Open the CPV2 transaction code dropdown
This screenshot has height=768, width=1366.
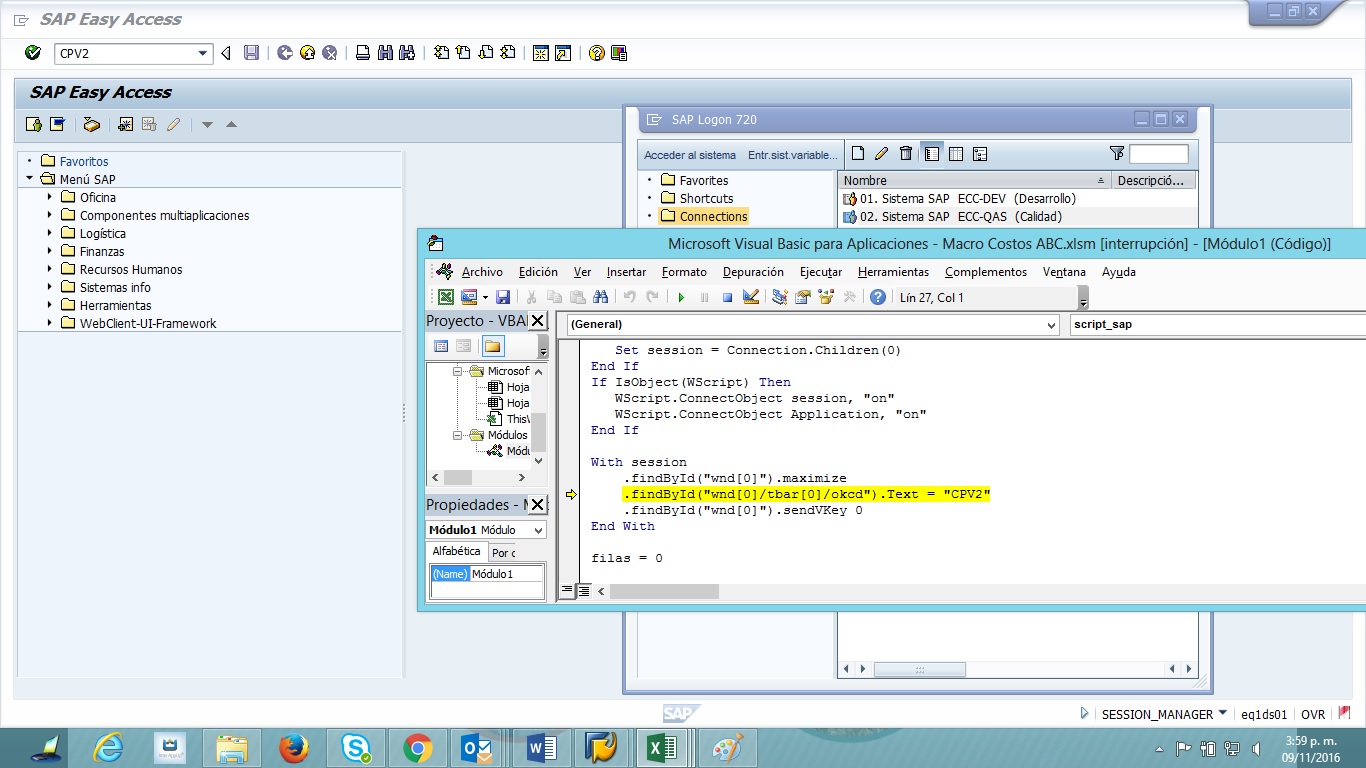pos(205,53)
